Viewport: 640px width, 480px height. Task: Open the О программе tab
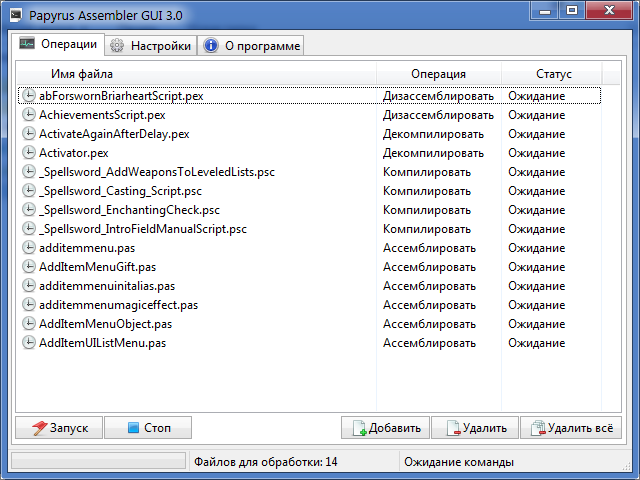coord(250,46)
